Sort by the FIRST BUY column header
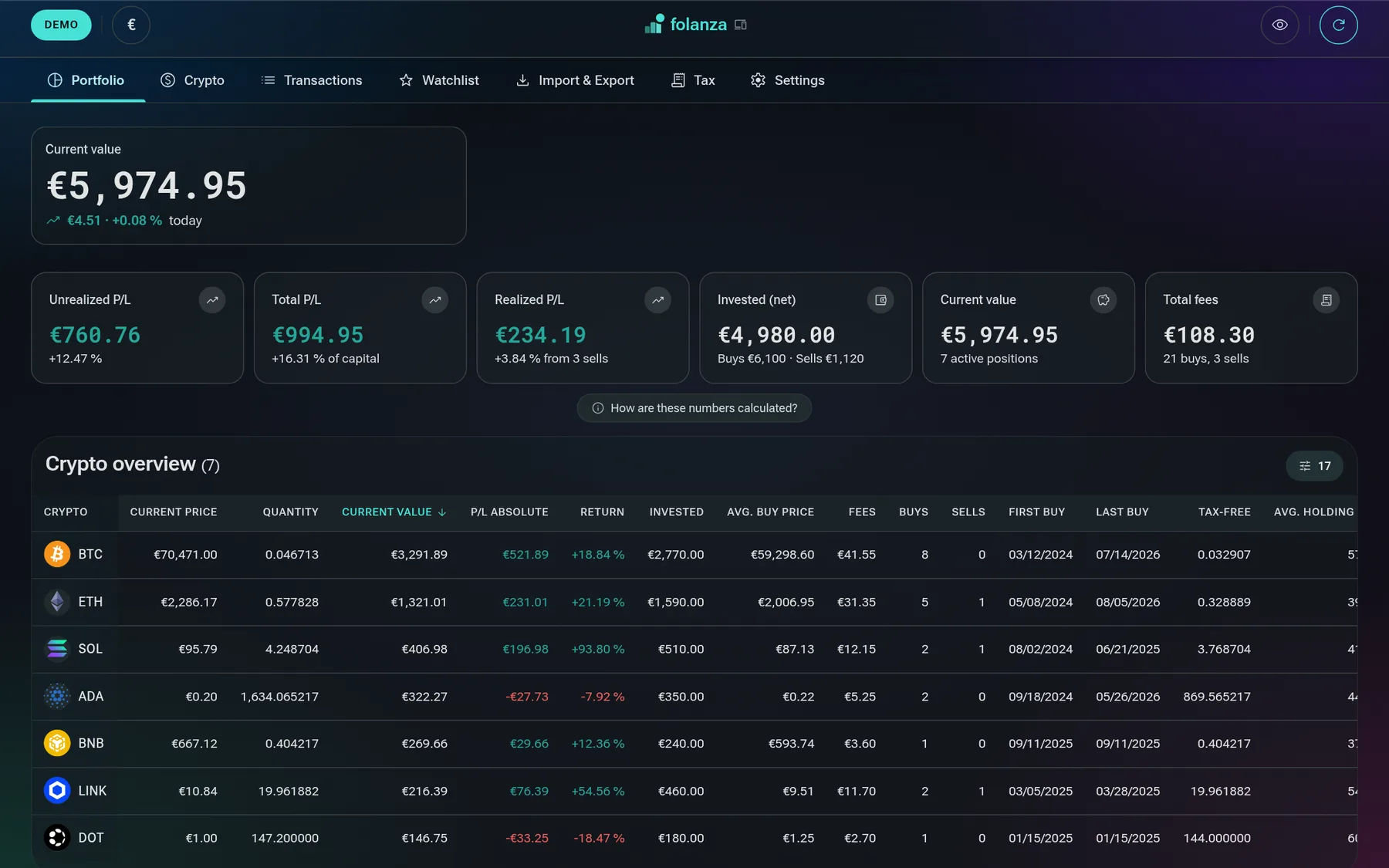This screenshot has width=1389, height=868. click(1036, 512)
